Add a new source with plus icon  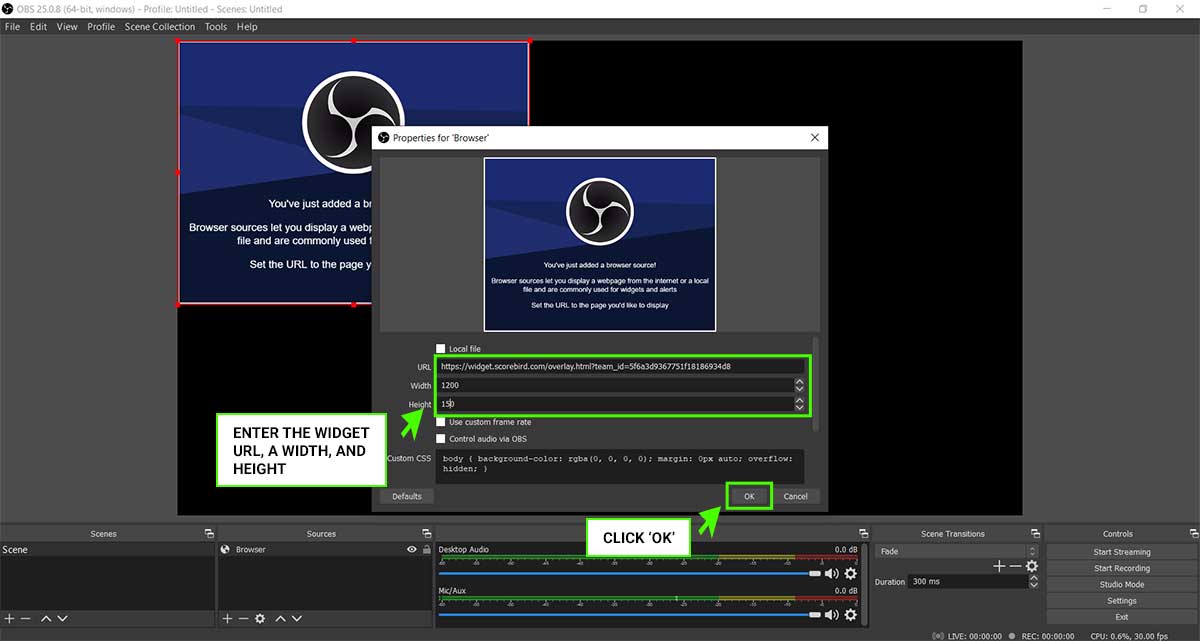coord(227,619)
